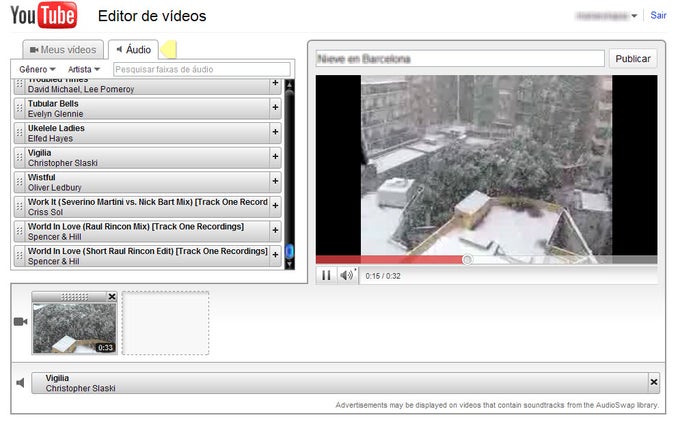Click the video preview image
This screenshot has width=680, height=422.
[486, 169]
